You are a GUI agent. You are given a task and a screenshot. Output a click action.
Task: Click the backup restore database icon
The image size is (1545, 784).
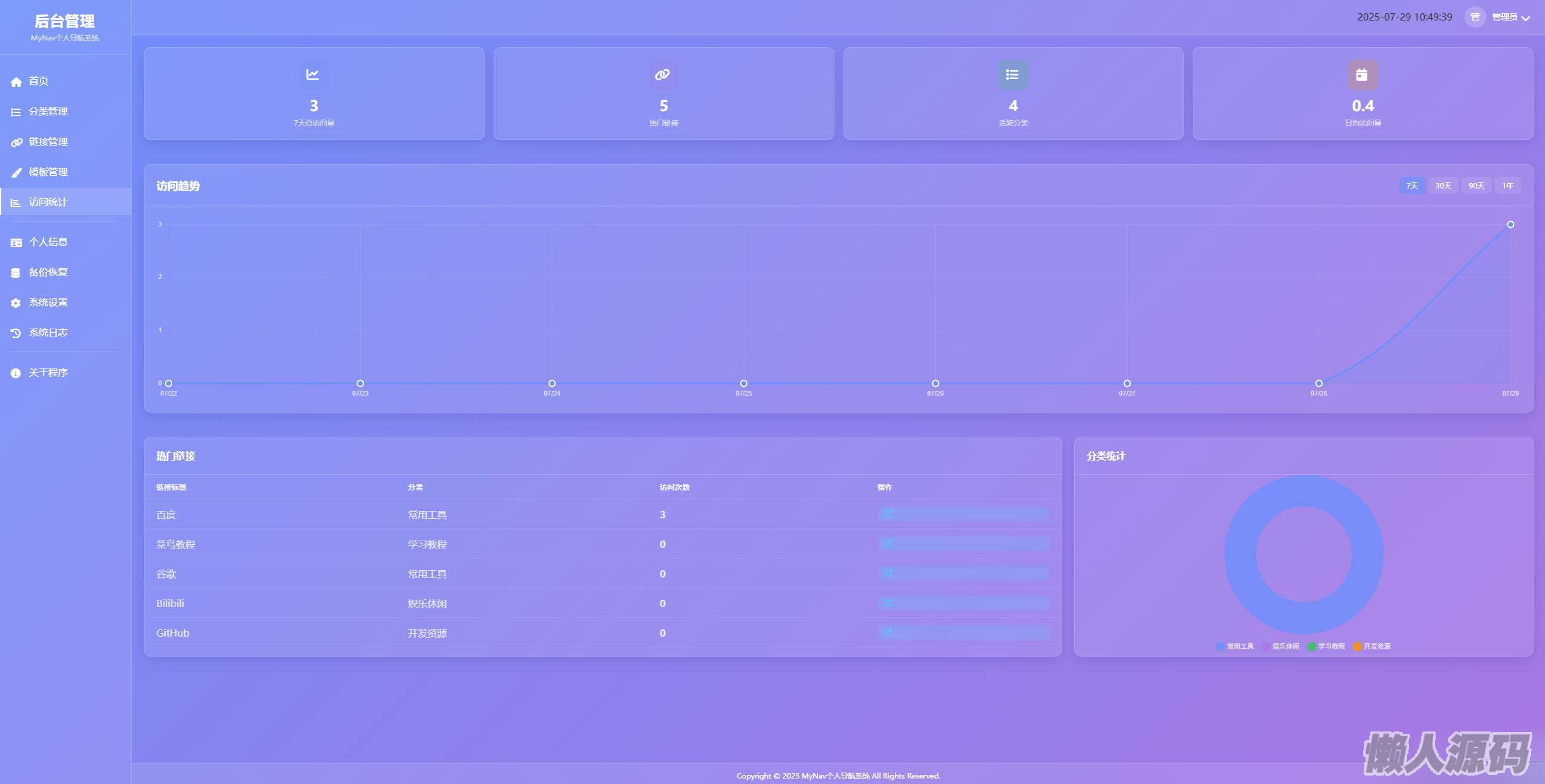click(x=16, y=273)
